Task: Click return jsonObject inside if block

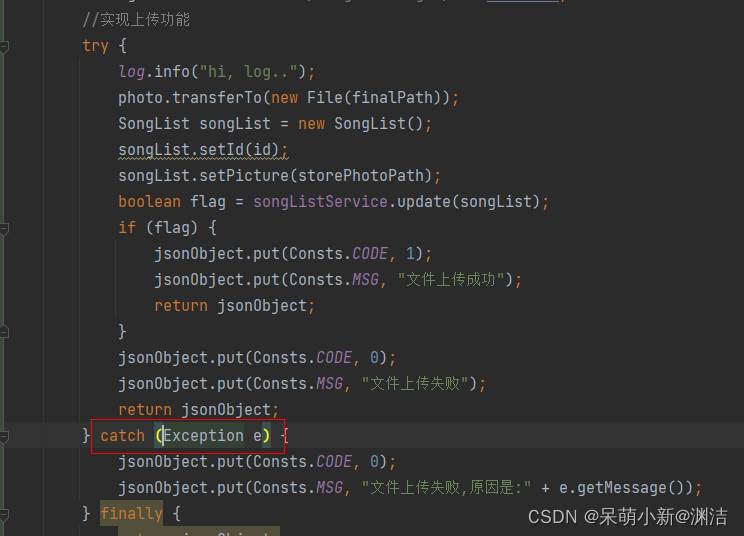Action: [x=234, y=305]
